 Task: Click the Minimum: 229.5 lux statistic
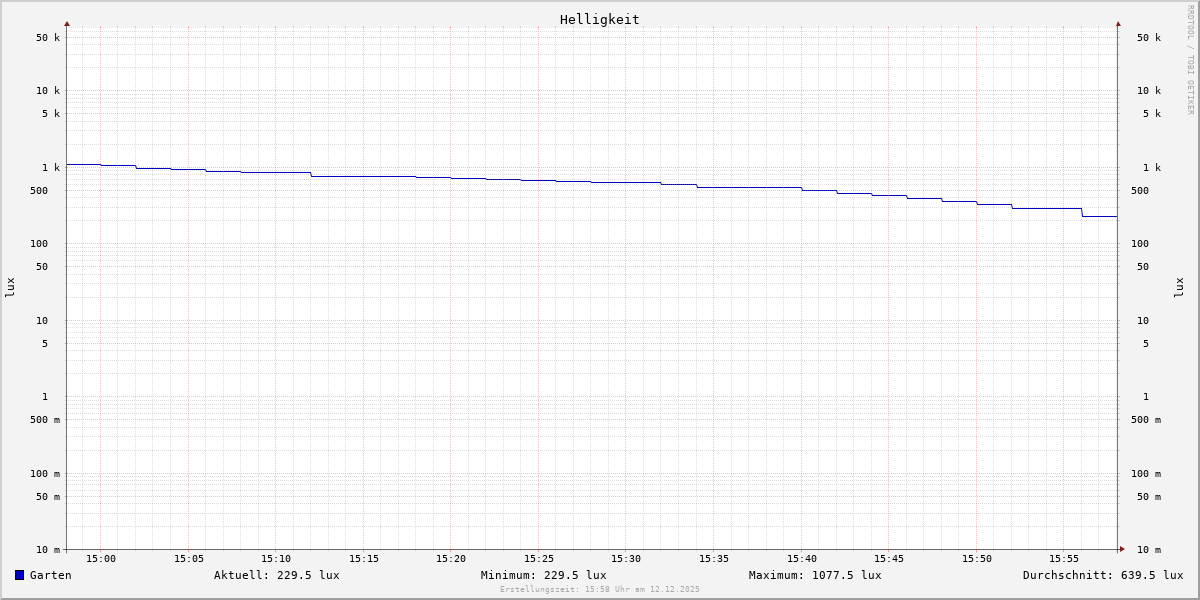(543, 575)
